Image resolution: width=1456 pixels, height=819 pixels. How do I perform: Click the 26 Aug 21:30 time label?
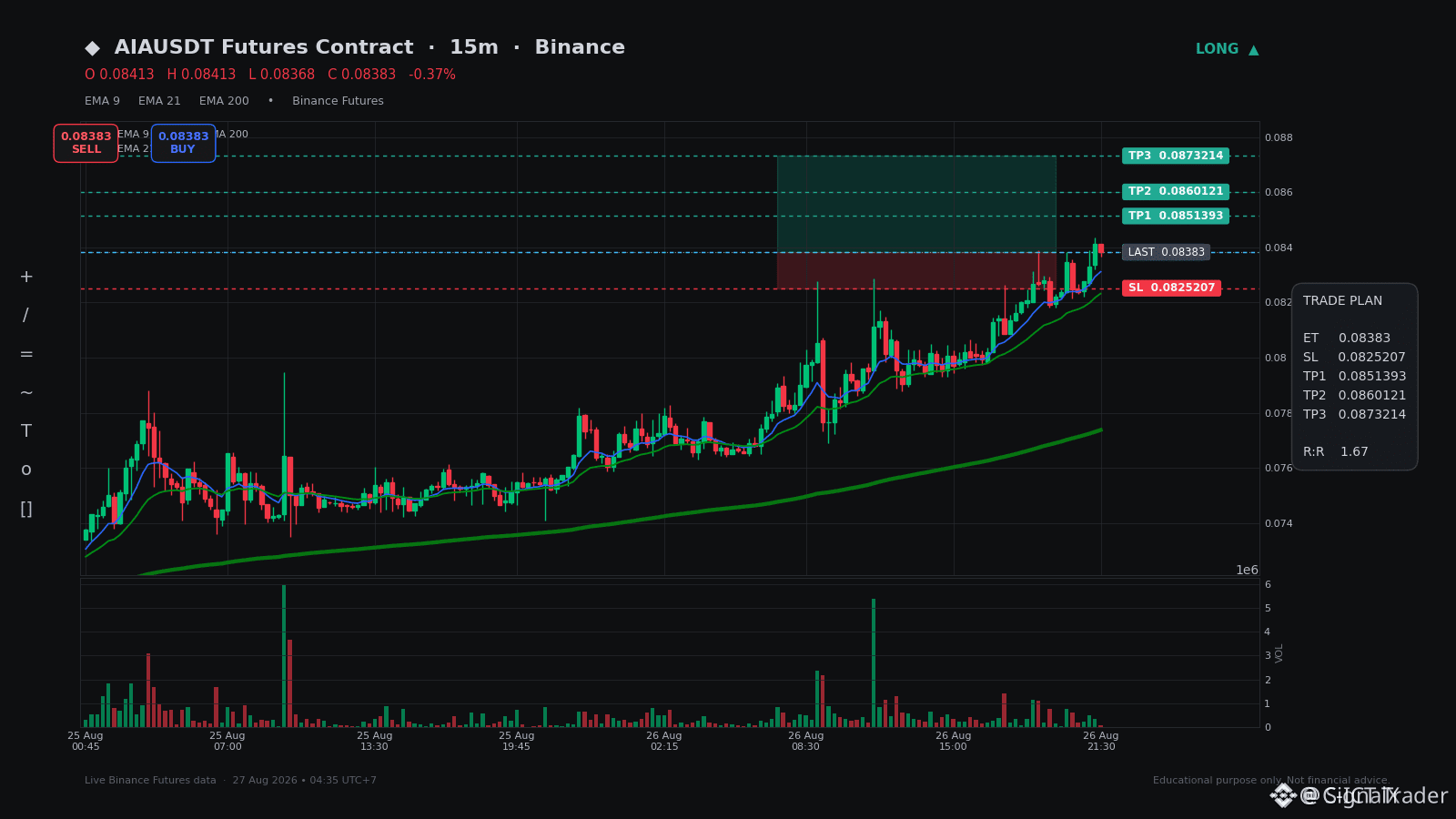pyautogui.click(x=1101, y=741)
